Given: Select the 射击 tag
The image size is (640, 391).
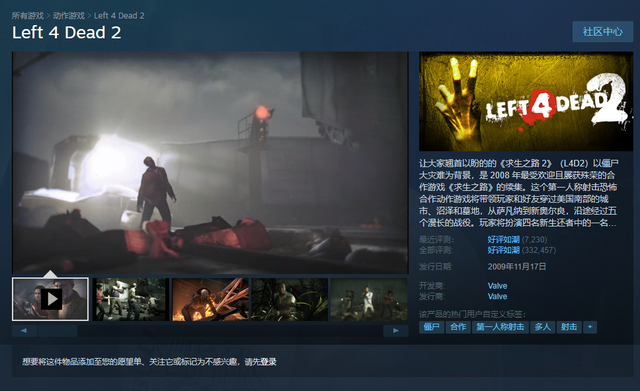Looking at the screenshot, I should click(569, 327).
